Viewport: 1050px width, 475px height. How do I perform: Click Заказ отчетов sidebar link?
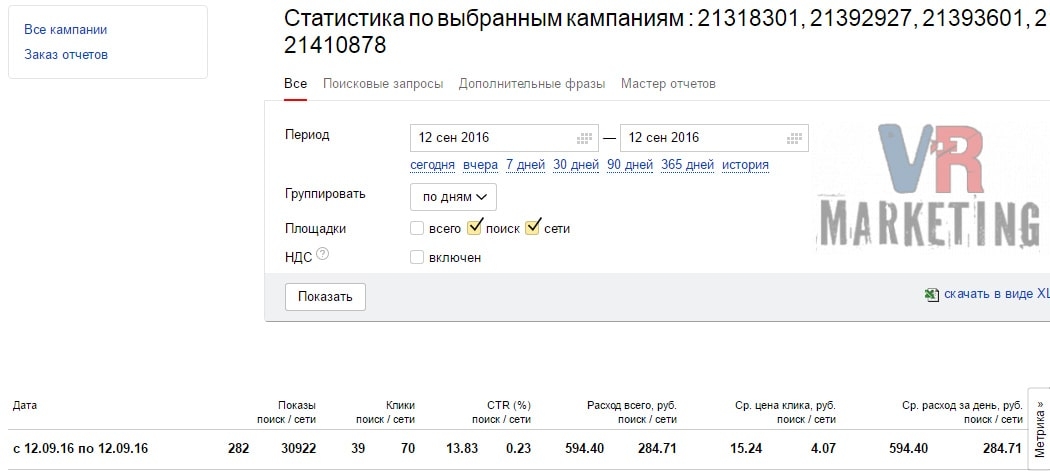pos(66,55)
